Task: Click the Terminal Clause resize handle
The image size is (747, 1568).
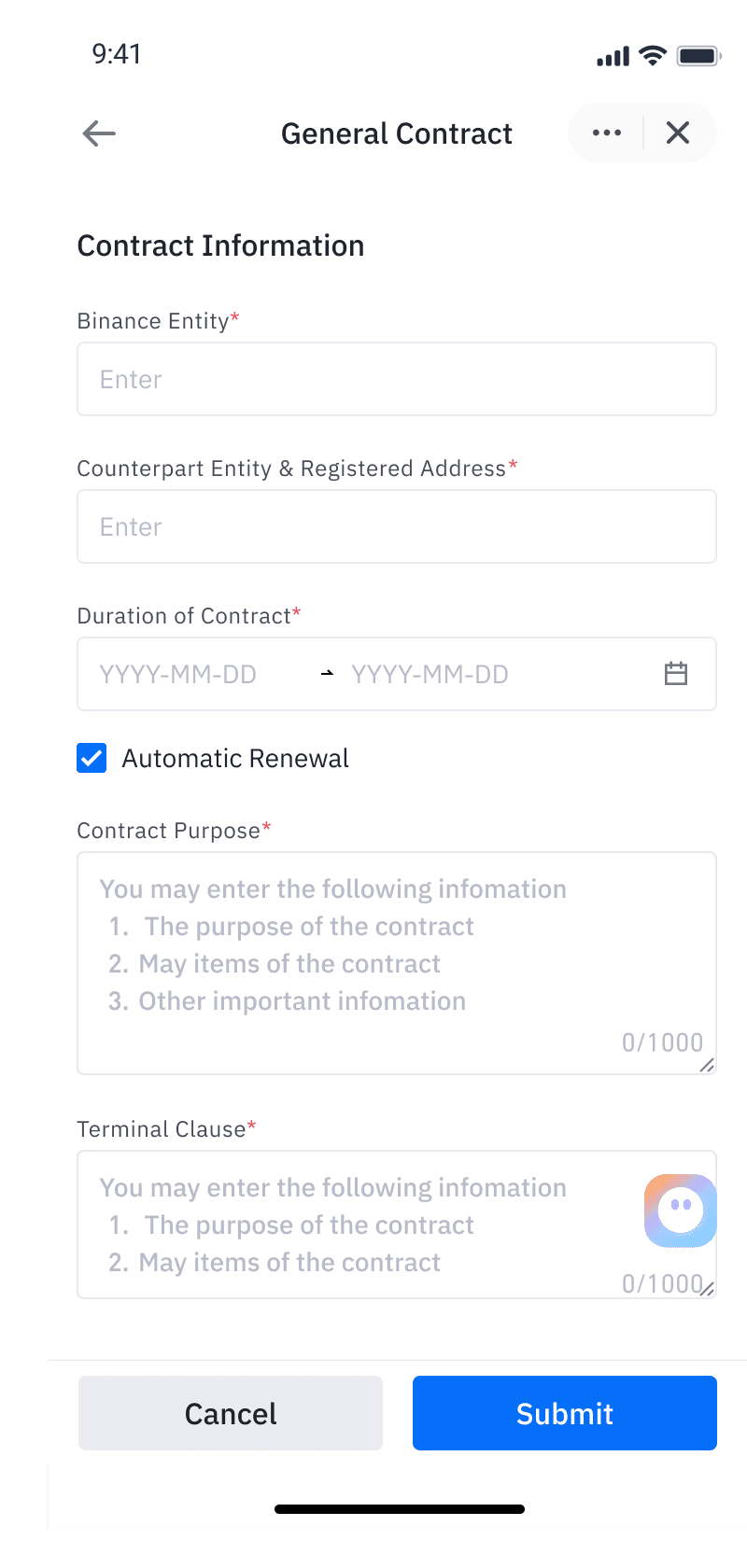Action: 707,1289
